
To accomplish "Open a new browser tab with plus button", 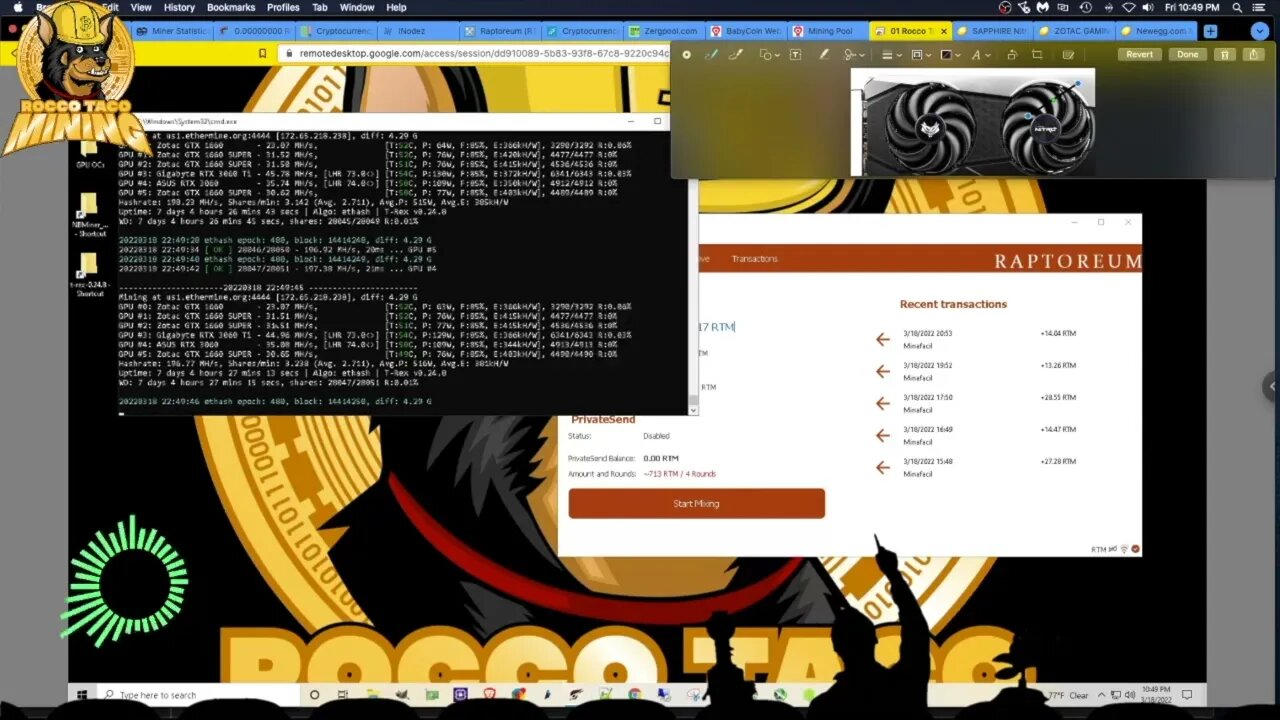I will coord(1210,31).
